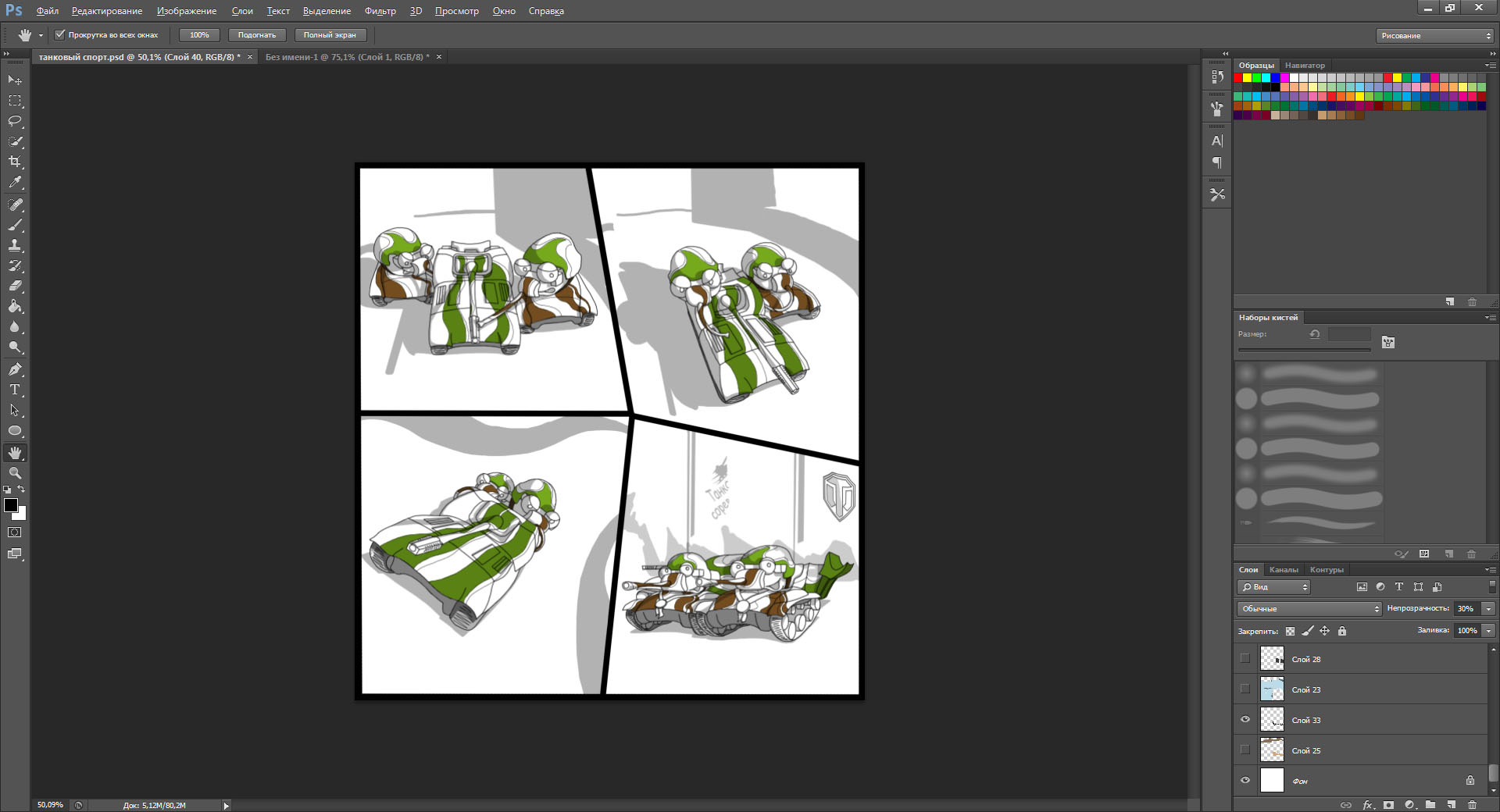
Task: Select the Quick Selection tool
Action: pyautogui.click(x=15, y=141)
